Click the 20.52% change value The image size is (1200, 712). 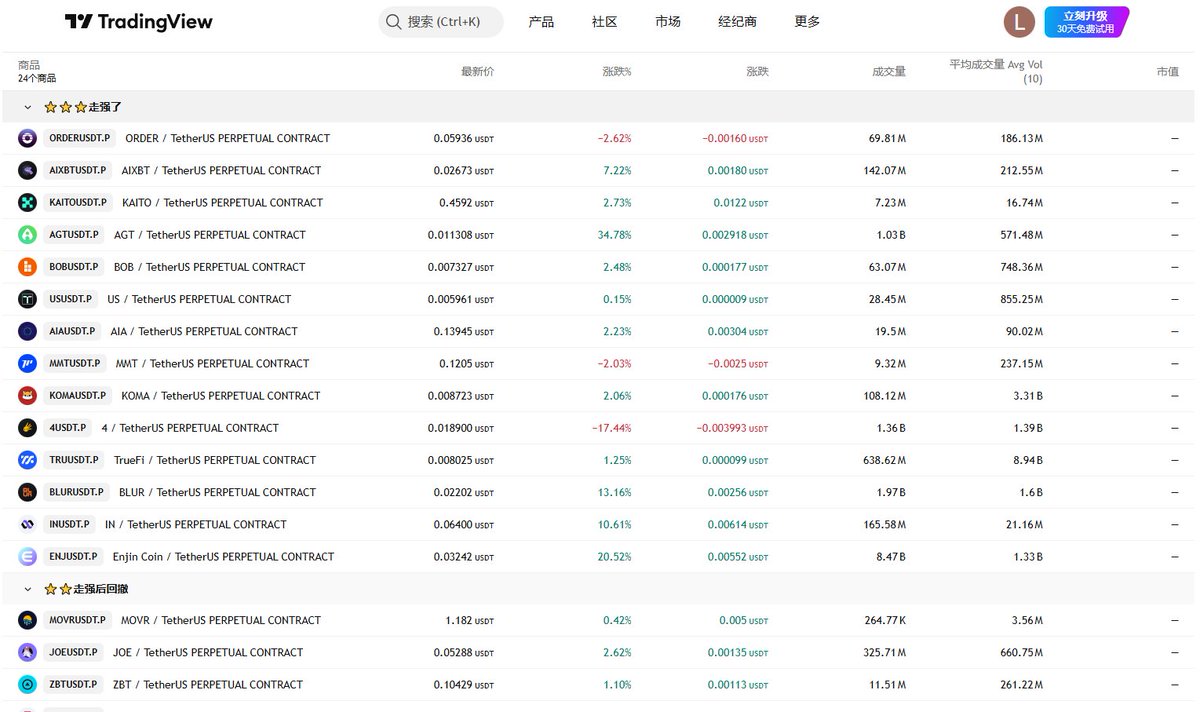(x=615, y=557)
